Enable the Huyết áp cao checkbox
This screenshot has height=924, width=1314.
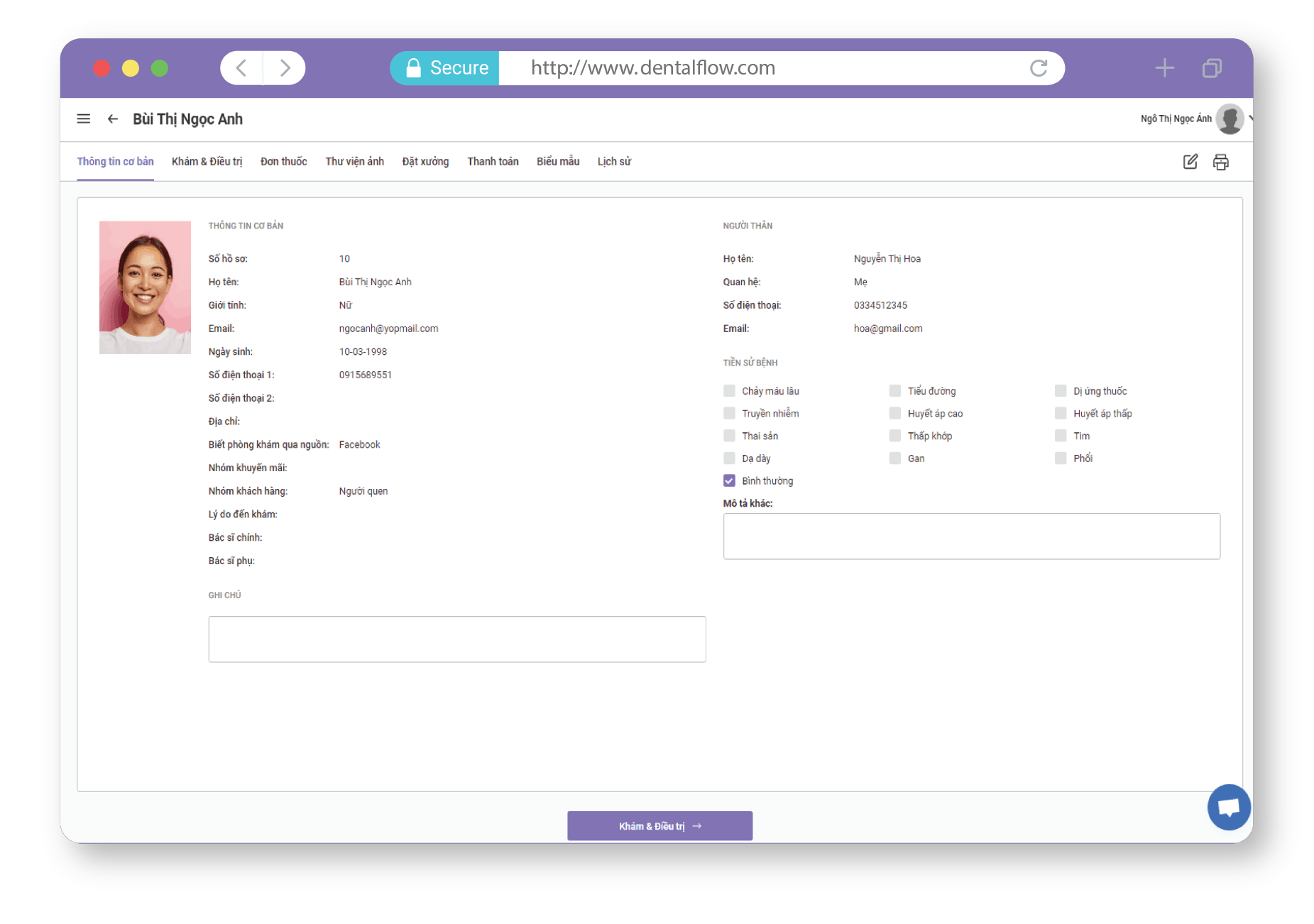tap(895, 414)
